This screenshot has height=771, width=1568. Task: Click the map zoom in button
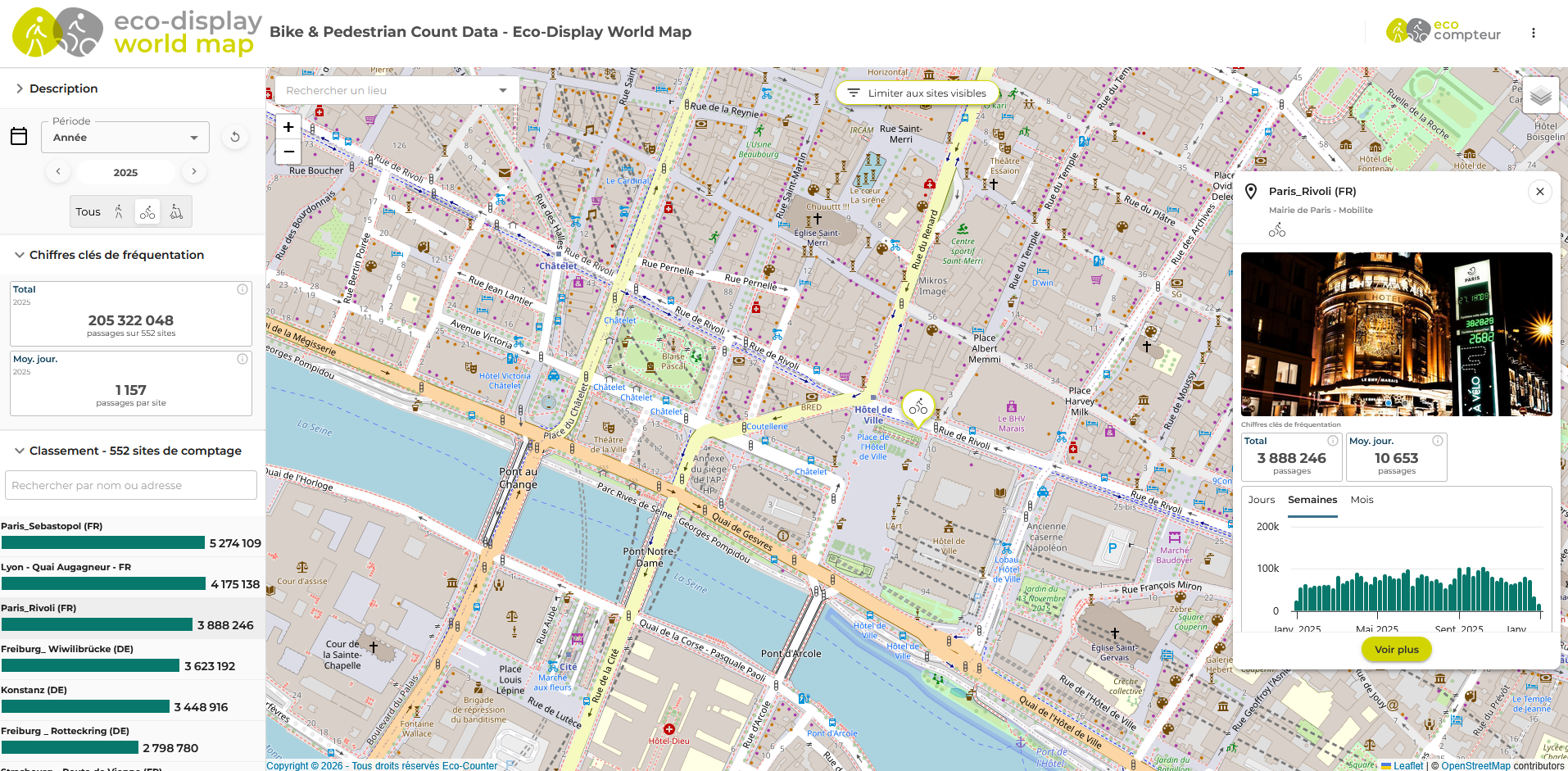[x=288, y=127]
